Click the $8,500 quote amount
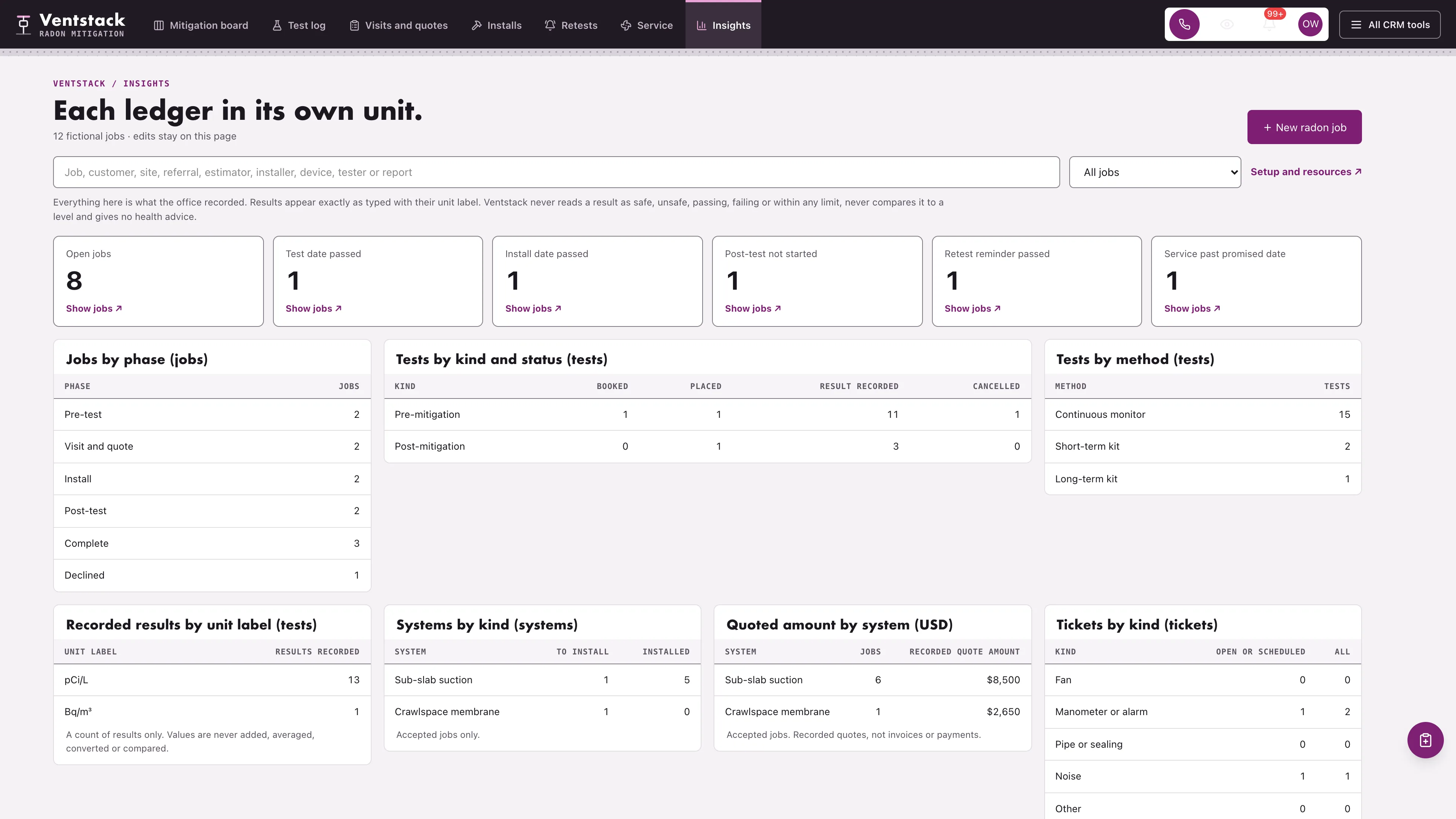 (1003, 680)
